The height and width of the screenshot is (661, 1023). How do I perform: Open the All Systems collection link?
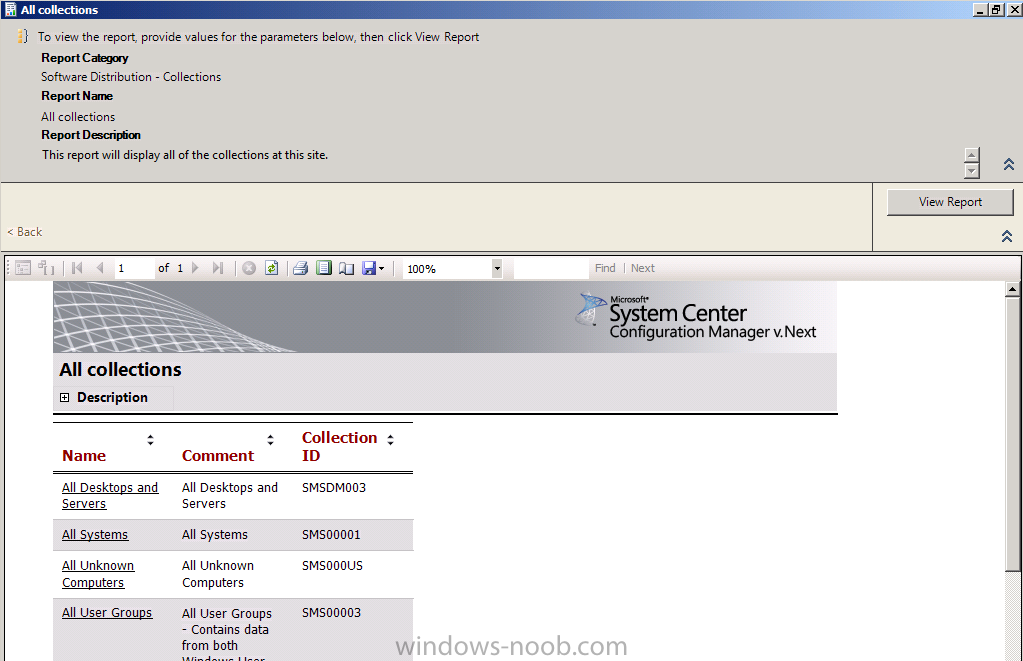point(95,535)
